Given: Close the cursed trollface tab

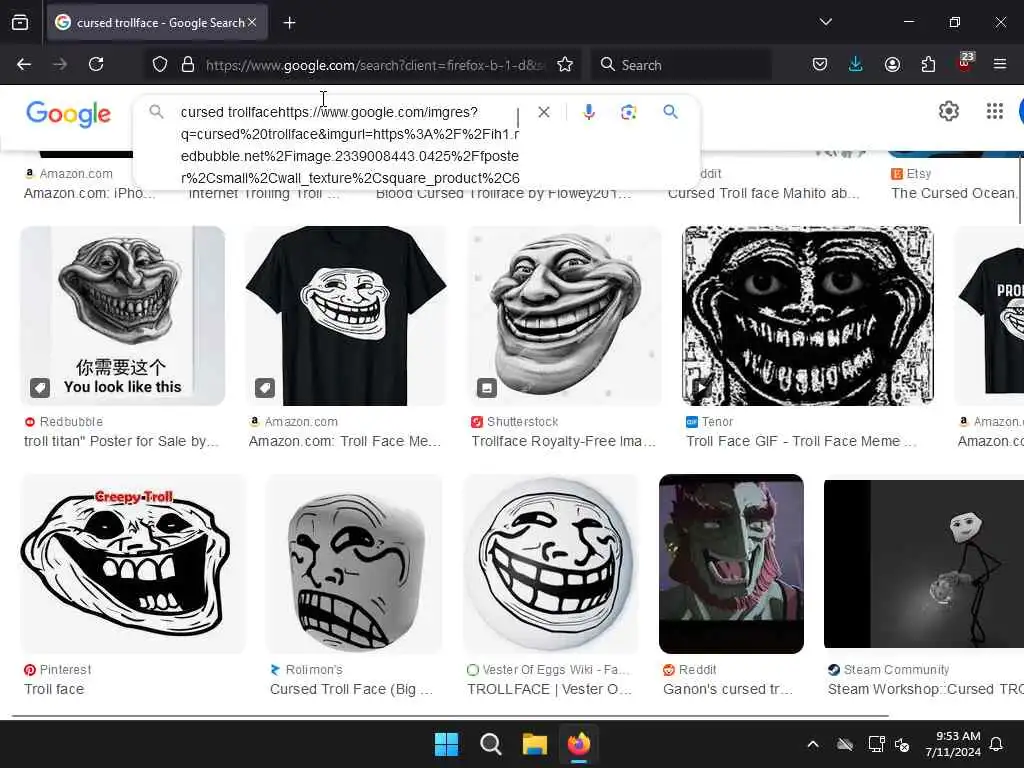Looking at the screenshot, I should pyautogui.click(x=252, y=22).
